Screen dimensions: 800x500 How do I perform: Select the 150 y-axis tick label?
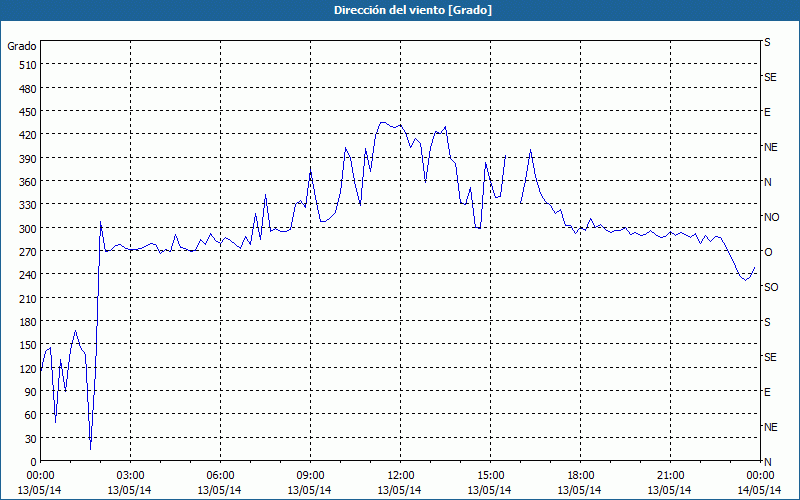(x=28, y=345)
